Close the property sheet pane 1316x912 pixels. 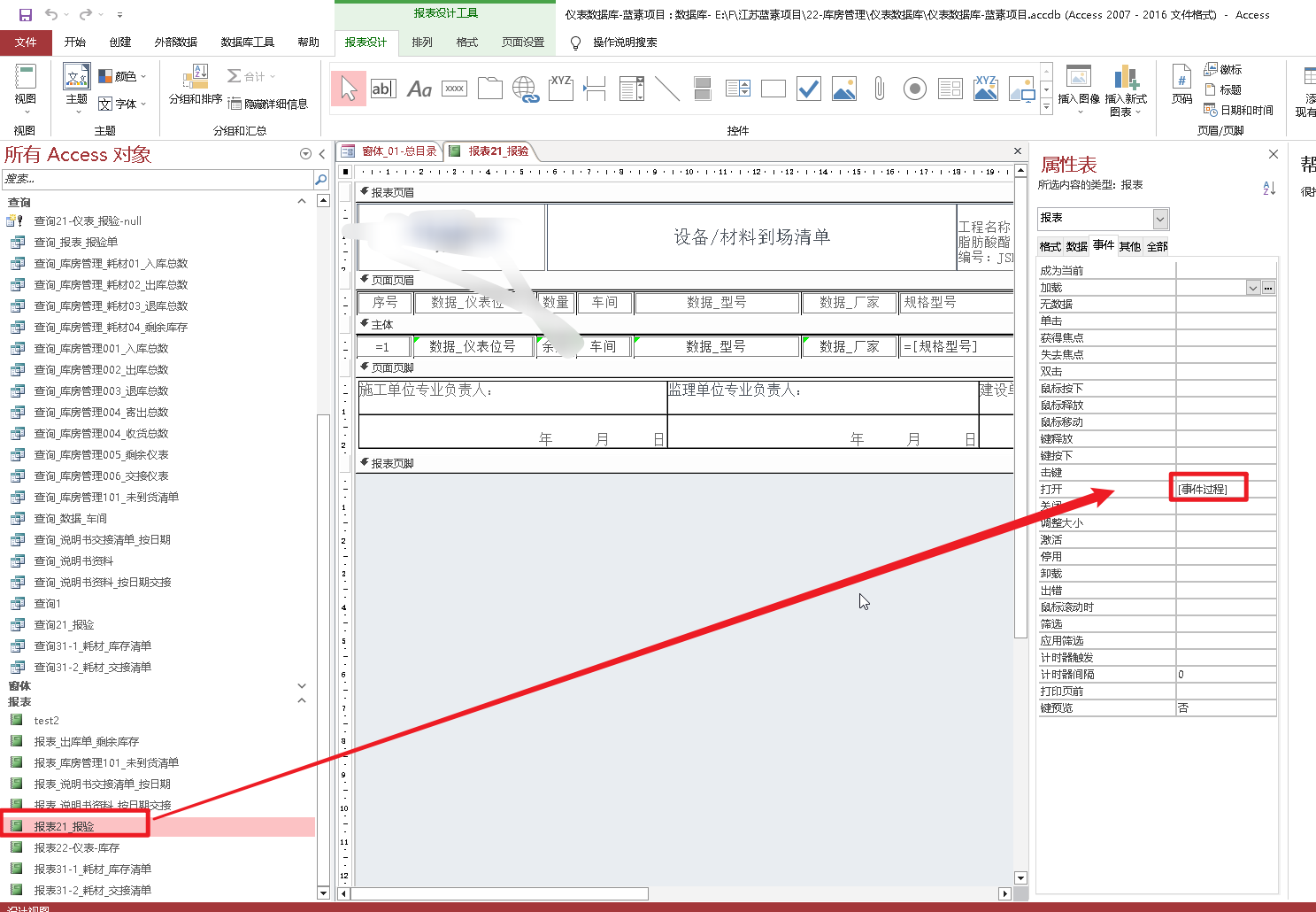click(1274, 154)
